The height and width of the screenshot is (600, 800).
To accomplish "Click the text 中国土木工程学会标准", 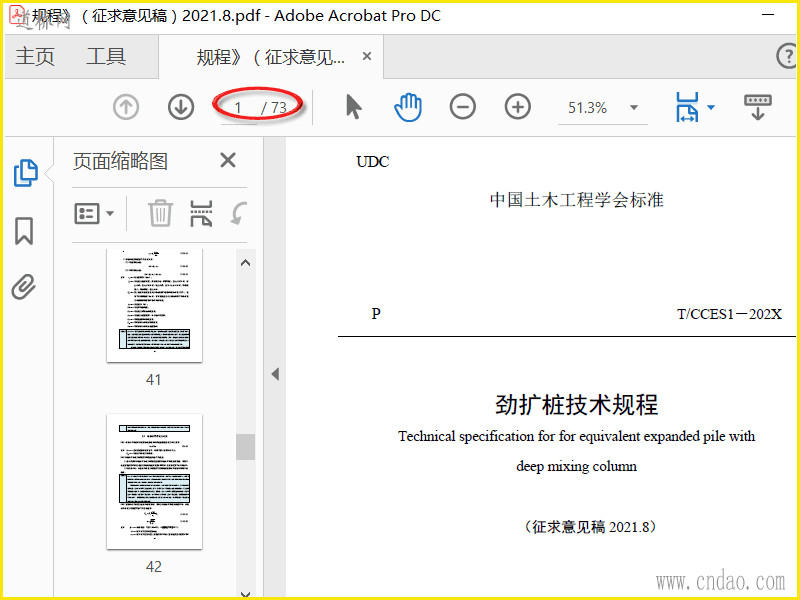I will coord(577,199).
